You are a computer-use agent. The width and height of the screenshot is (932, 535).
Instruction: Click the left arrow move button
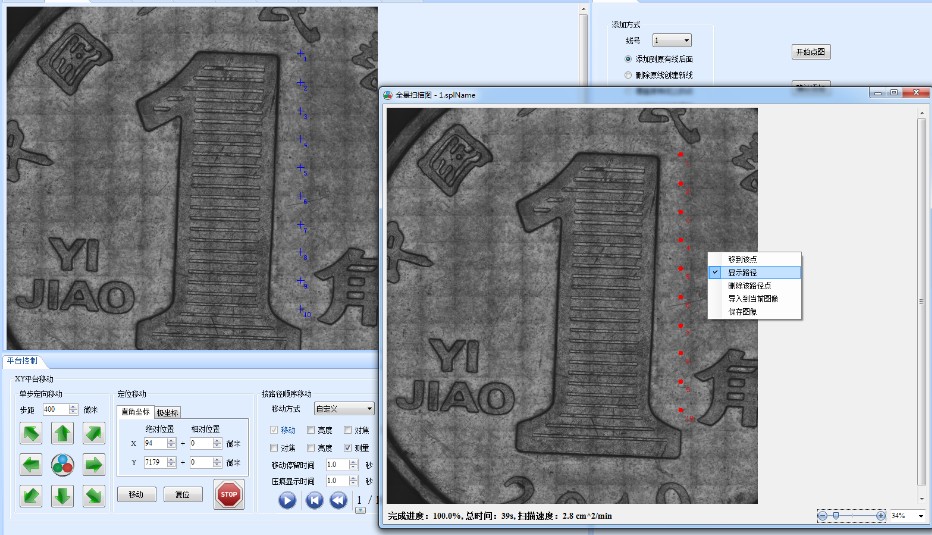click(31, 464)
